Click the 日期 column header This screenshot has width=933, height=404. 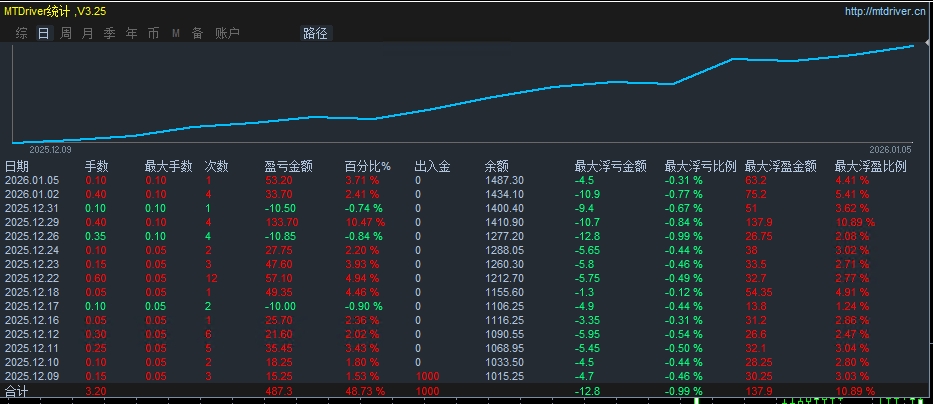(x=17, y=167)
